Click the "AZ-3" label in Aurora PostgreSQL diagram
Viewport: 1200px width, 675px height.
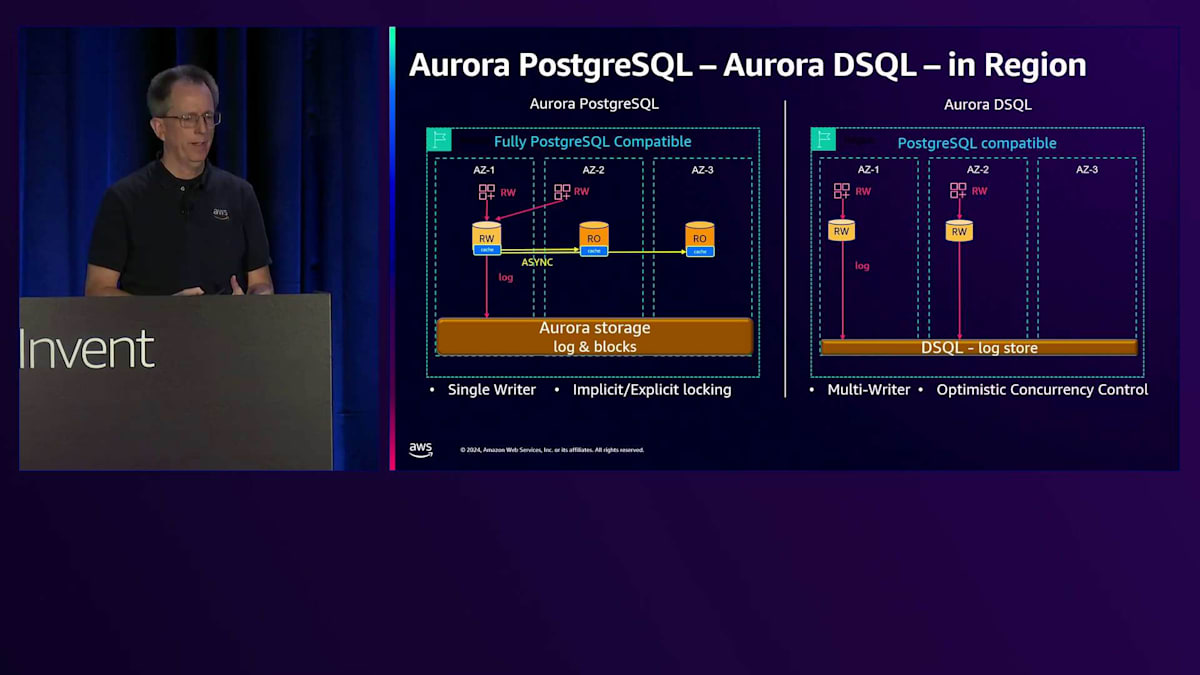tap(703, 170)
